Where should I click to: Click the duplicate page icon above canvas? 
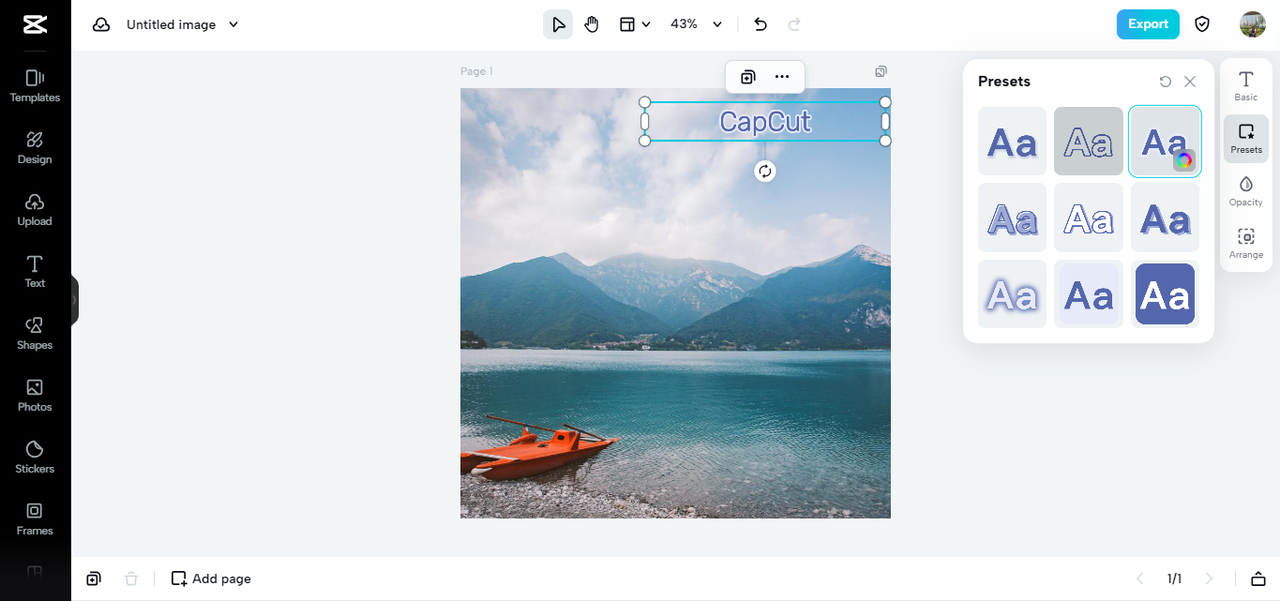(x=881, y=71)
